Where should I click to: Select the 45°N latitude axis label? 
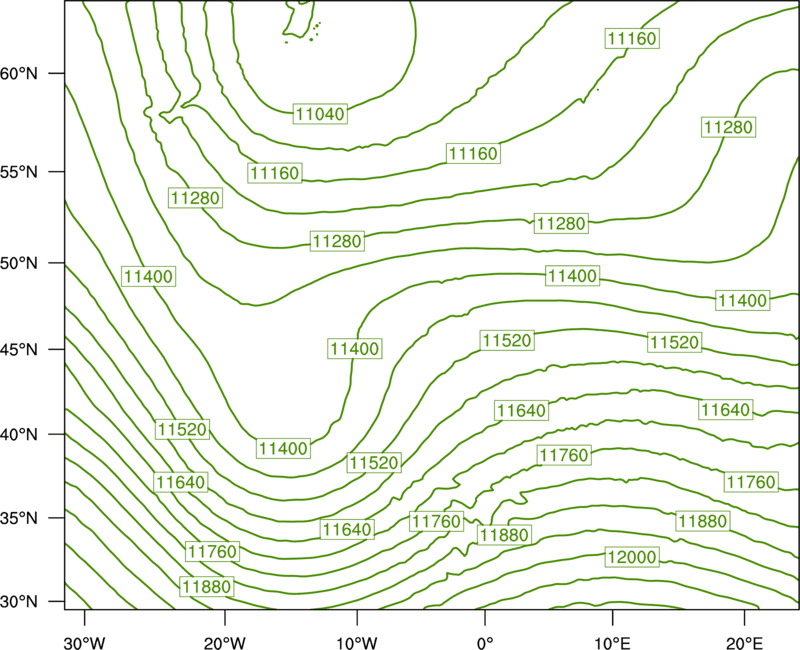pyautogui.click(x=18, y=349)
